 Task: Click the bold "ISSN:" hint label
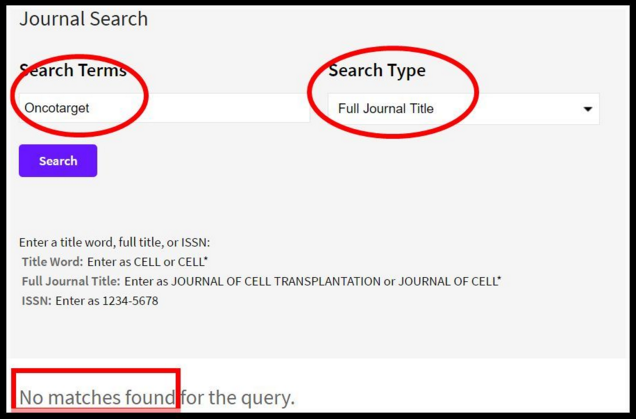pyautogui.click(x=36, y=300)
